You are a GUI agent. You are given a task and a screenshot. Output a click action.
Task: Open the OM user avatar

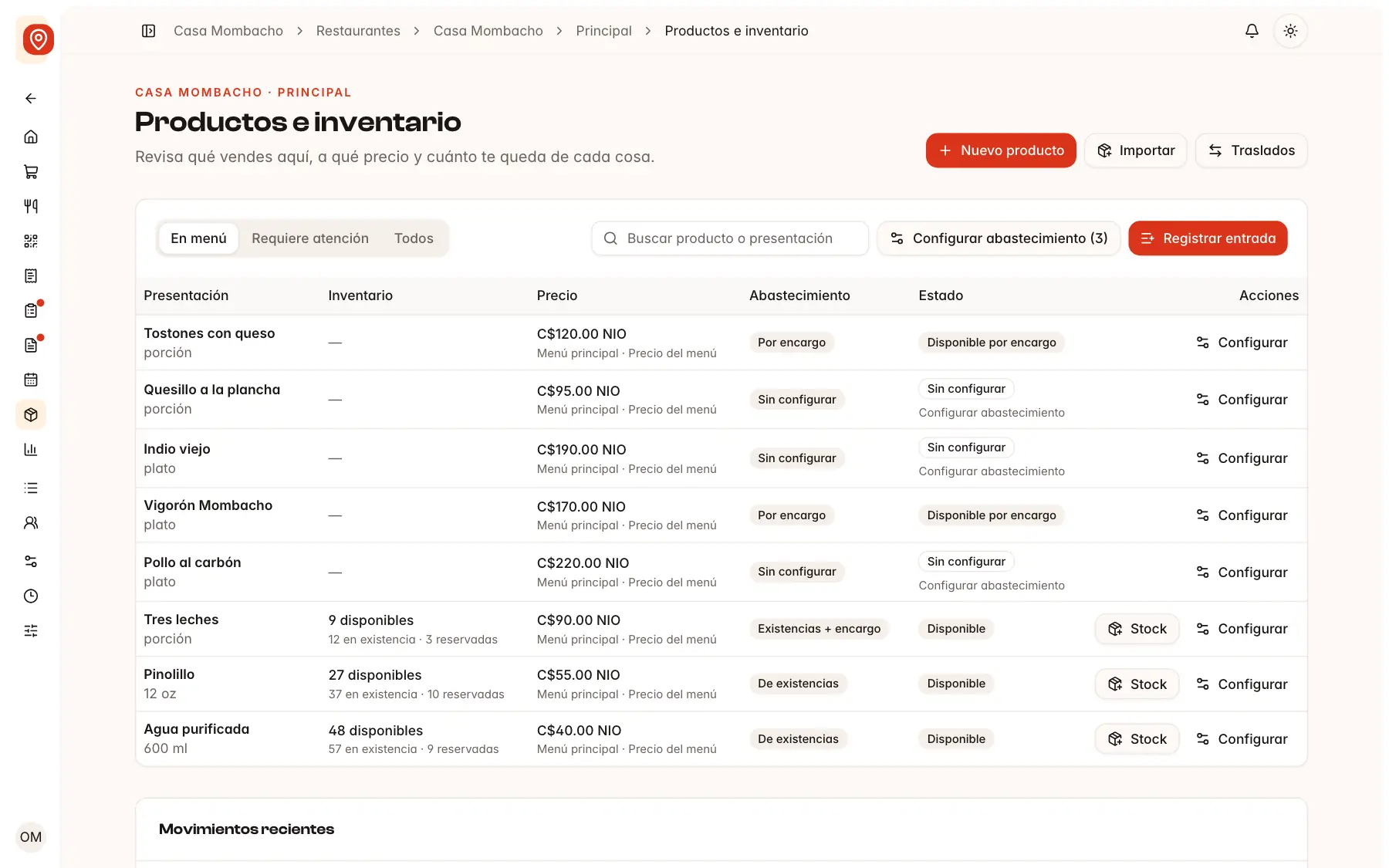pyautogui.click(x=31, y=837)
